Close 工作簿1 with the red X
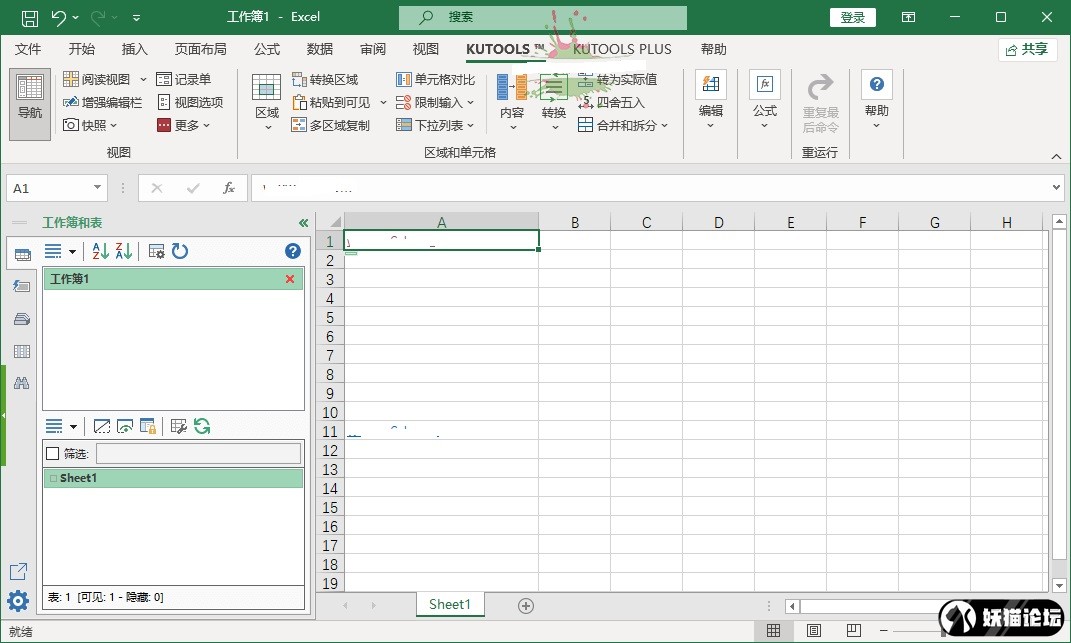 [x=290, y=279]
